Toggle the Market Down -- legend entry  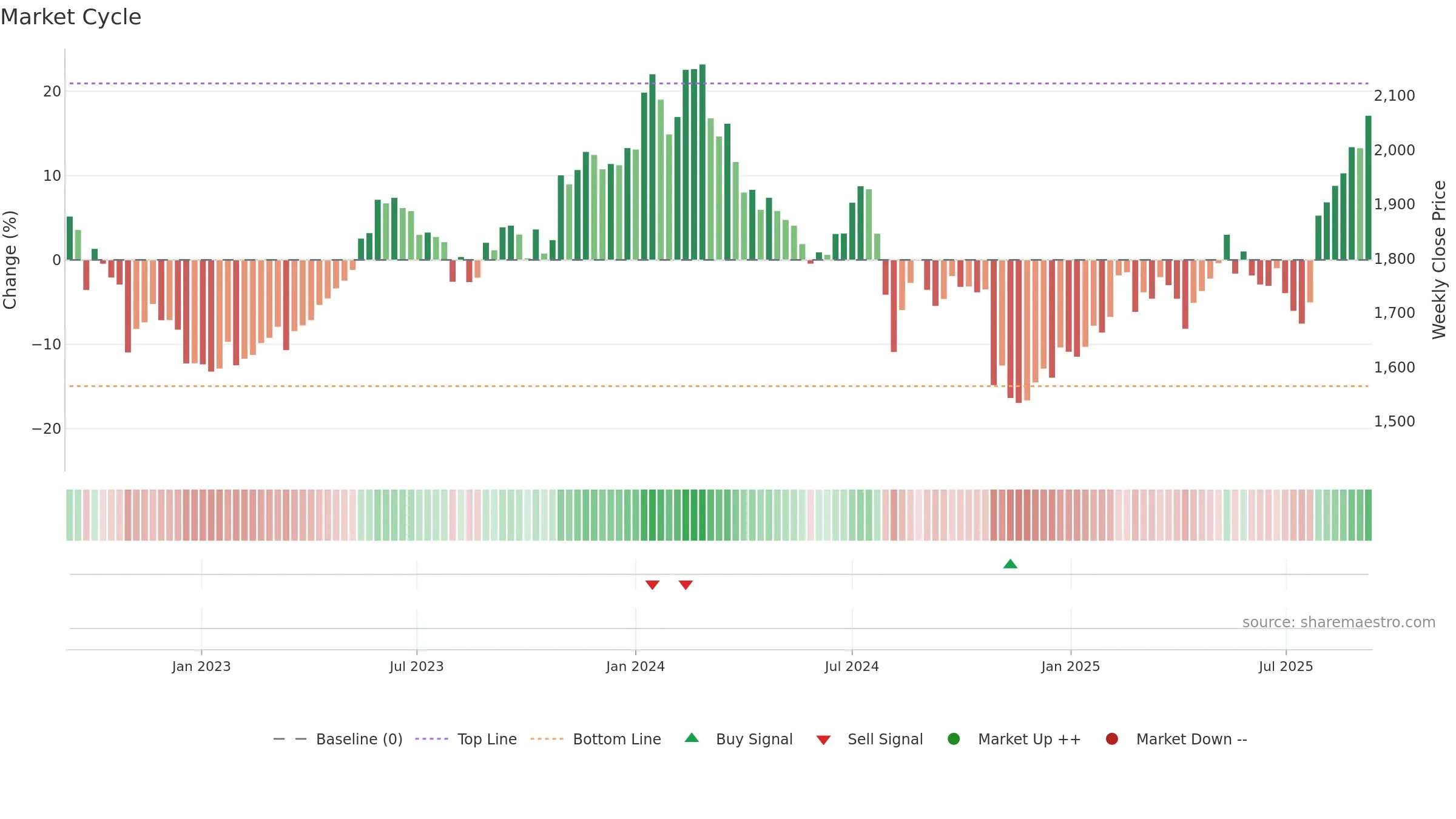coord(1176,739)
